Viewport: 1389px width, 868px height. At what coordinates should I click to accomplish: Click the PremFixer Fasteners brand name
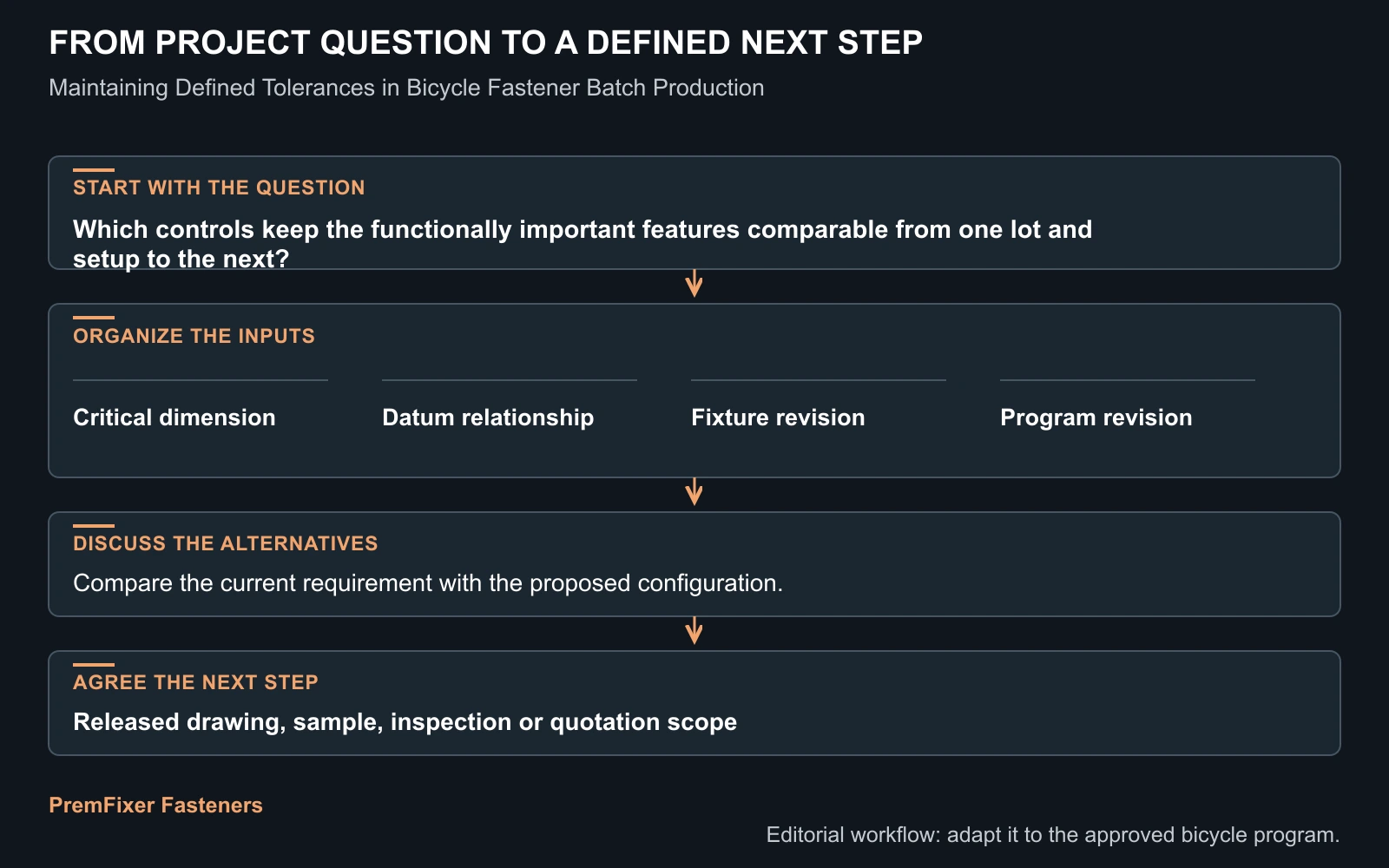pos(155,806)
